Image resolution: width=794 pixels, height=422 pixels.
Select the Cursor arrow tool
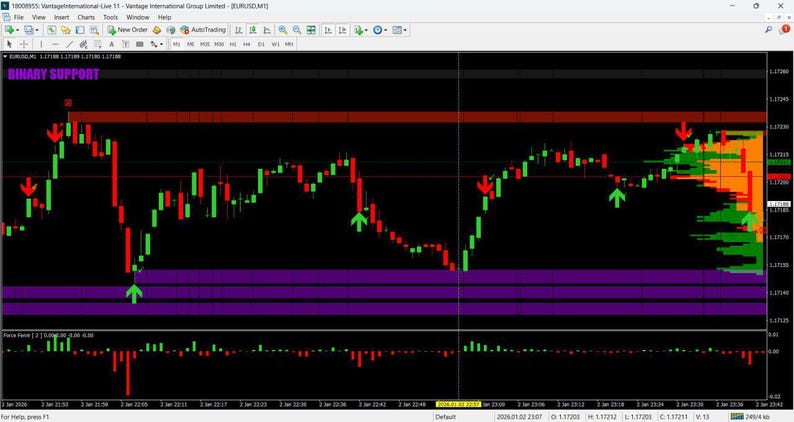tap(9, 44)
